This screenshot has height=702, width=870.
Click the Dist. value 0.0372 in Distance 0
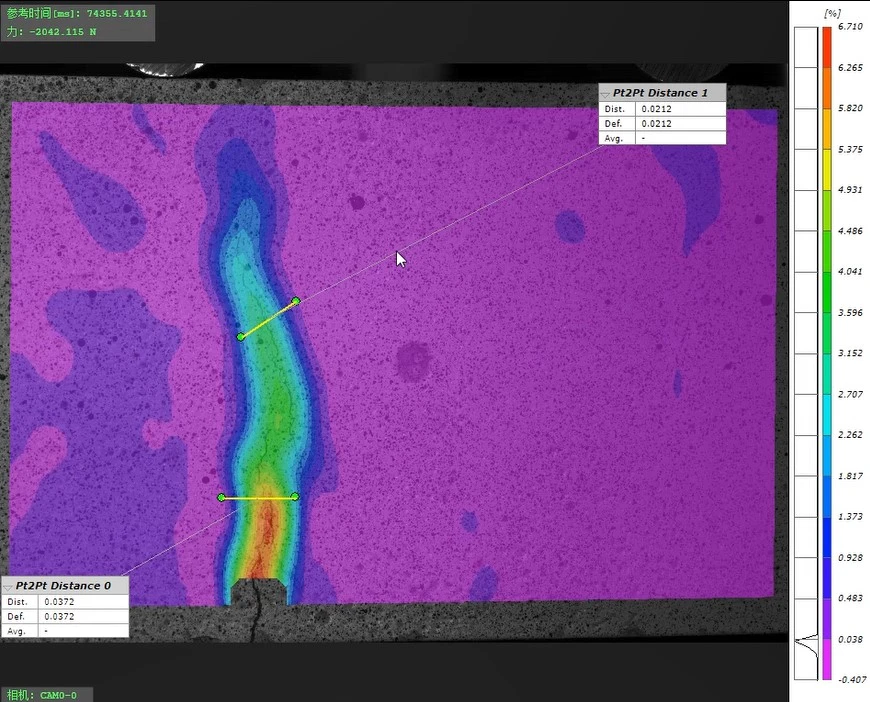(x=84, y=602)
